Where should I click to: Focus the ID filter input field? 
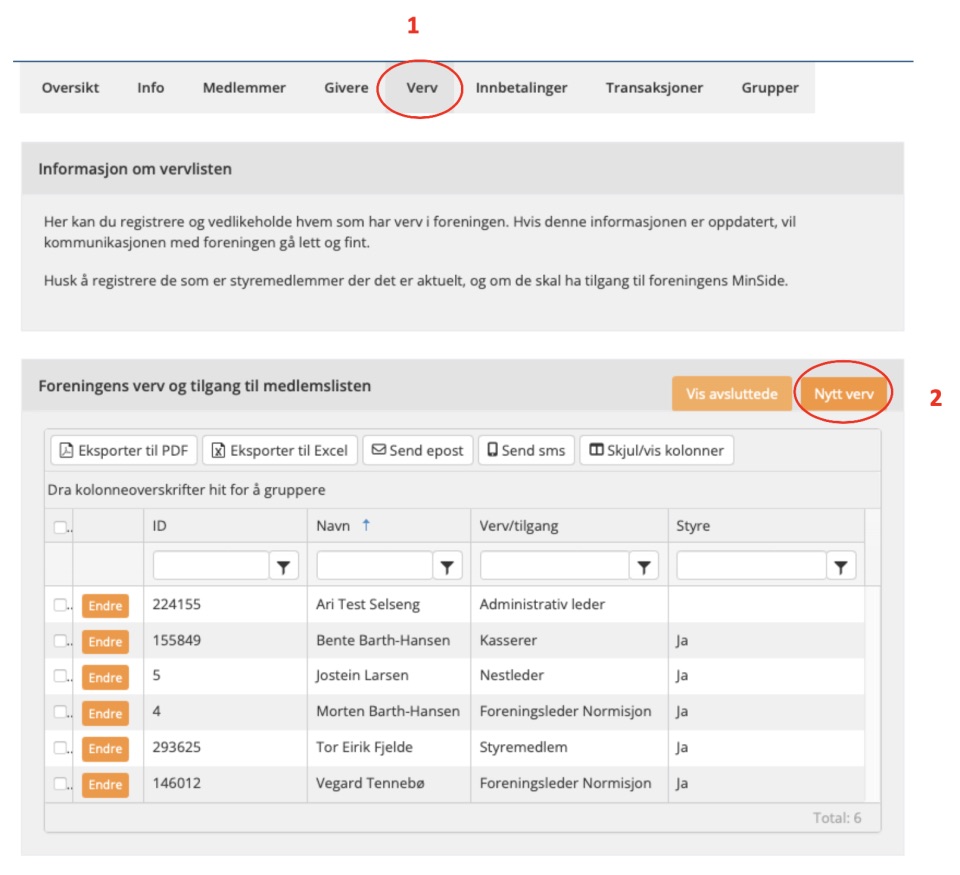[211, 565]
